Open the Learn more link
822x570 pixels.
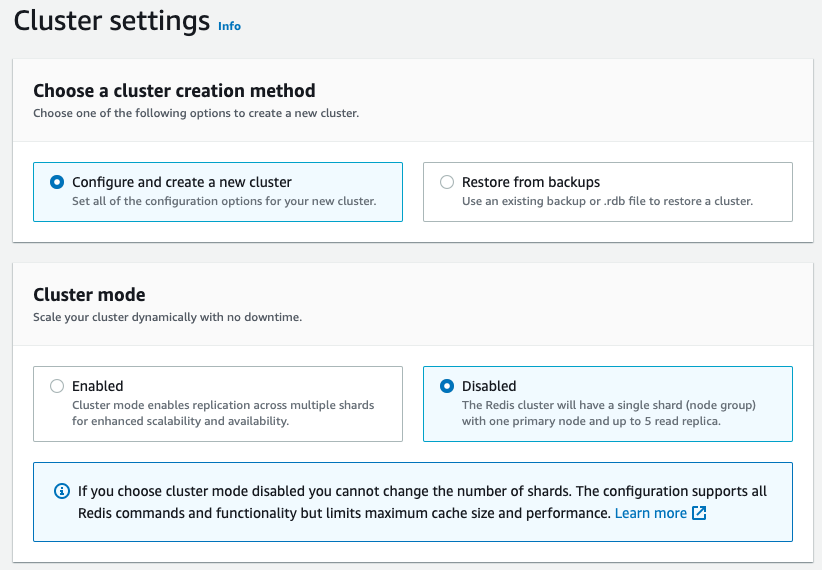pos(651,513)
